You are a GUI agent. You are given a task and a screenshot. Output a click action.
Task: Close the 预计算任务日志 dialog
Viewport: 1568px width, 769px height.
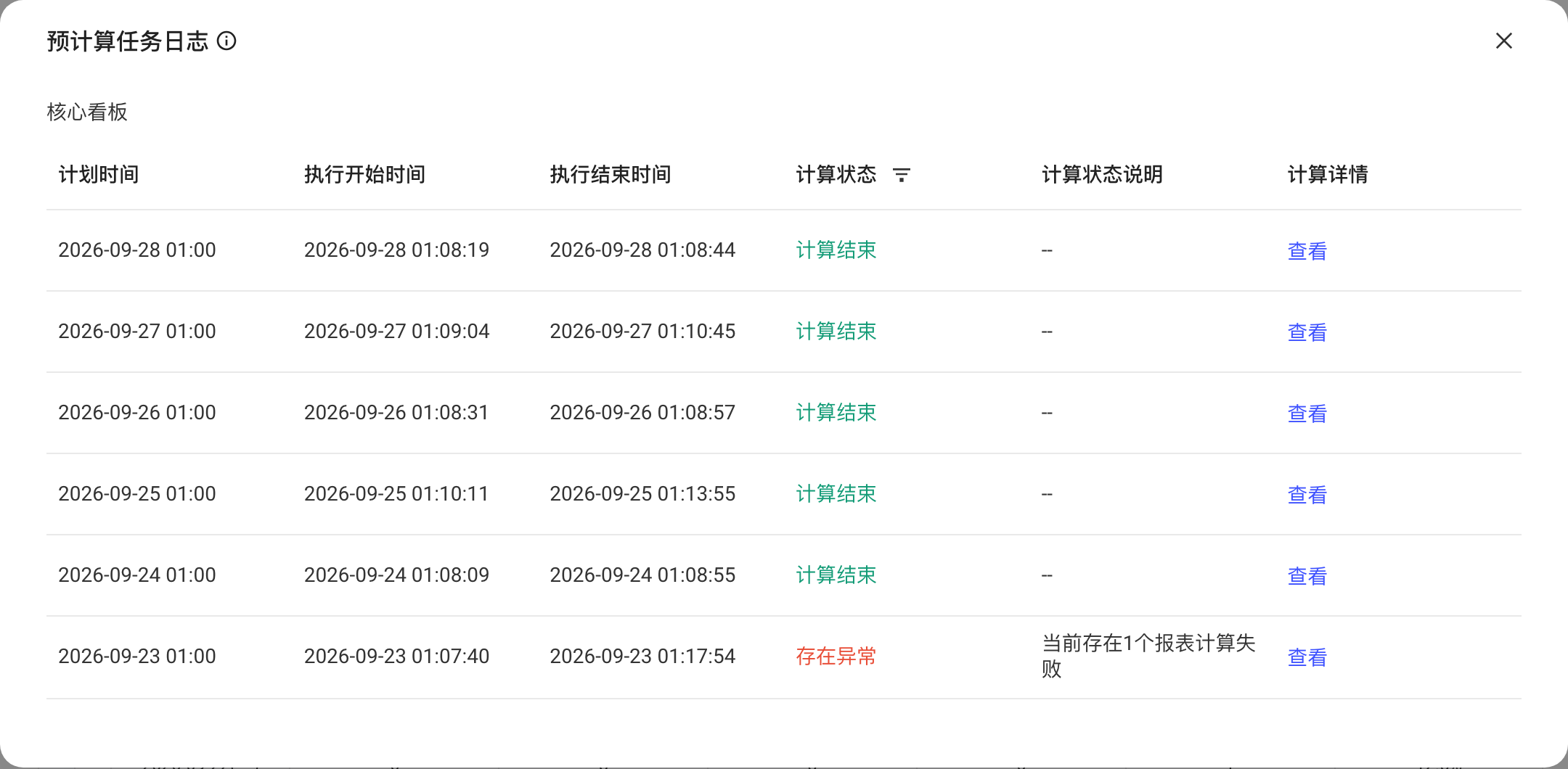[1504, 41]
